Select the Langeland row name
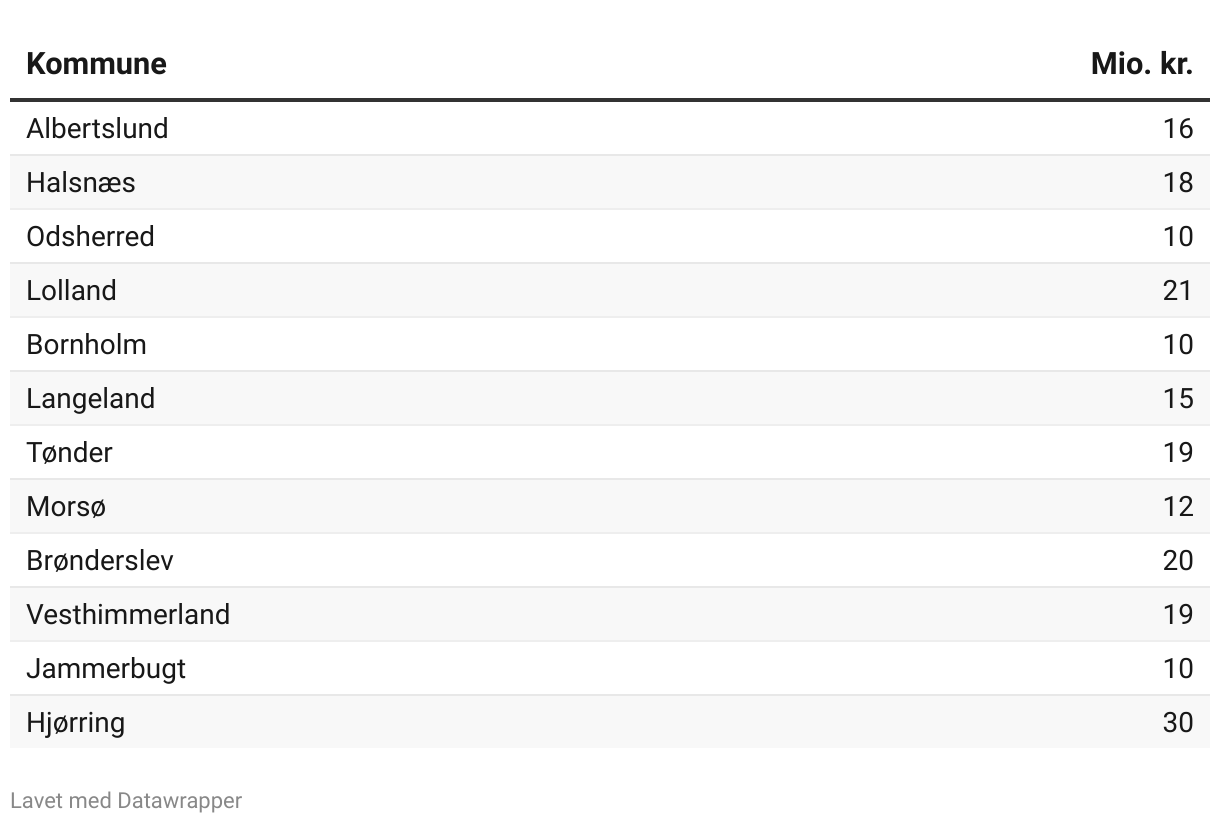This screenshot has height=824, width=1220. pos(91,398)
